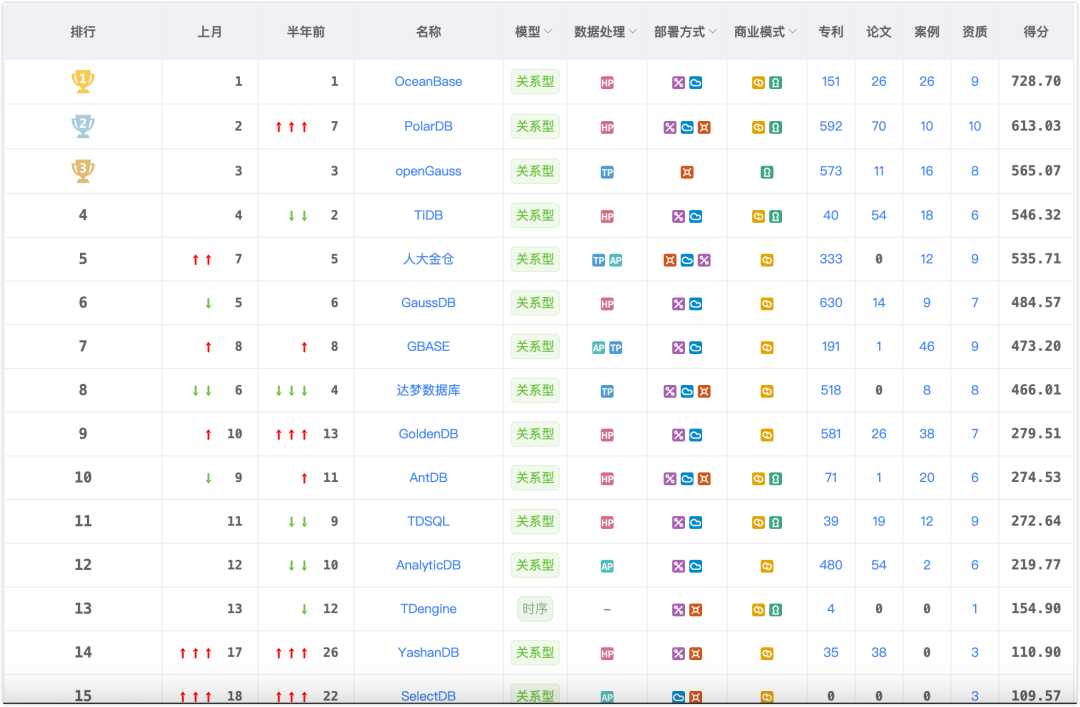Click the 时序 model tag for TDengine

coord(535,608)
